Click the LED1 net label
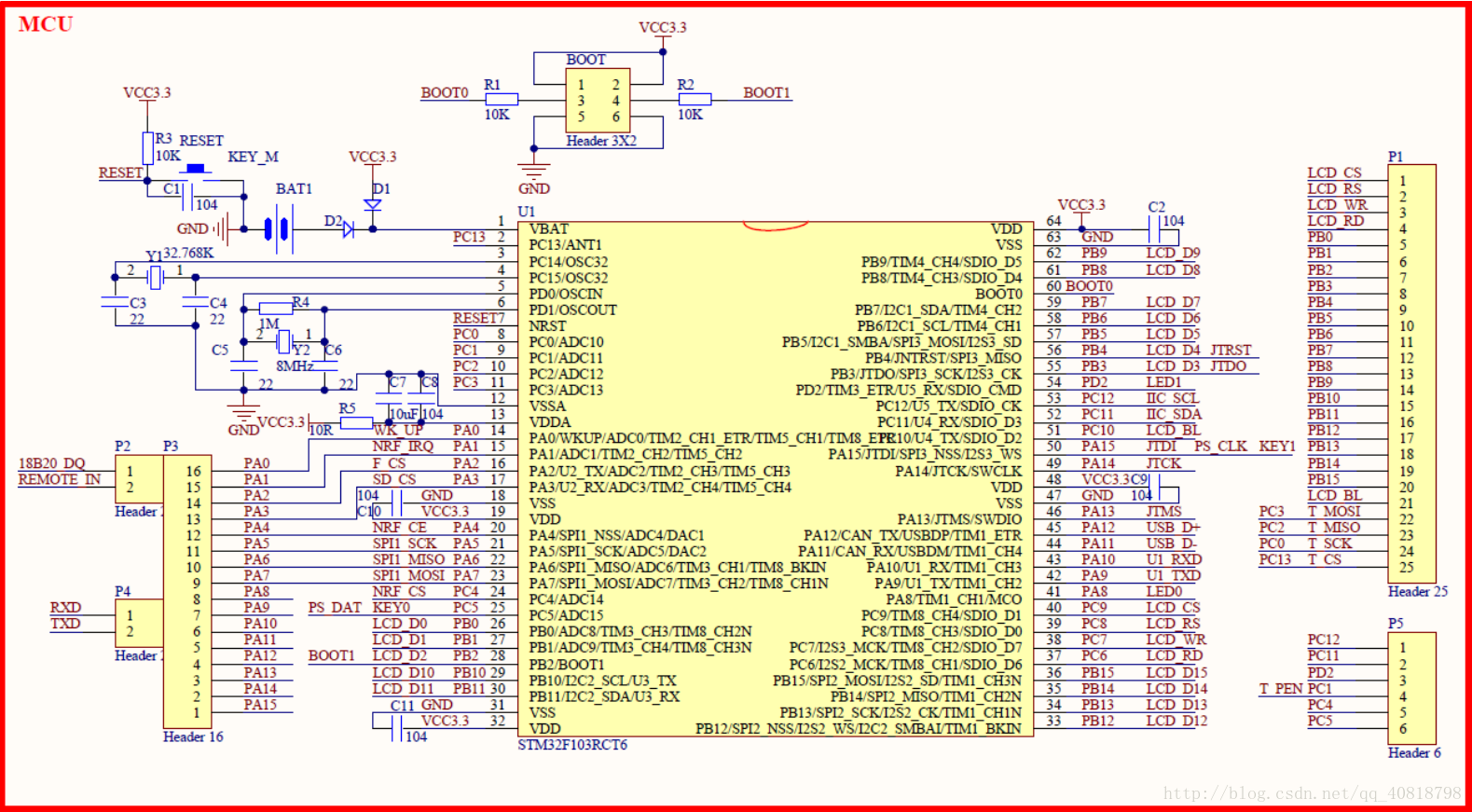The image size is (1472, 812). (x=1164, y=382)
